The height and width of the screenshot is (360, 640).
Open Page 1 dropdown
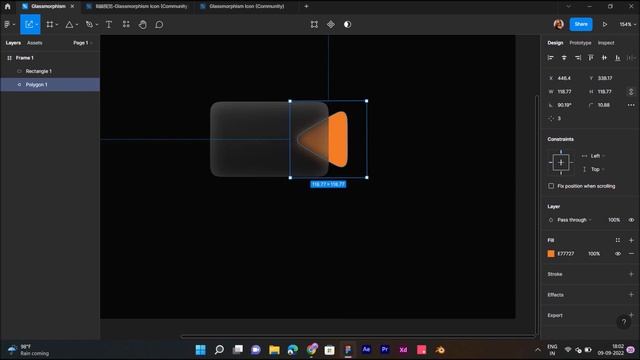(83, 43)
